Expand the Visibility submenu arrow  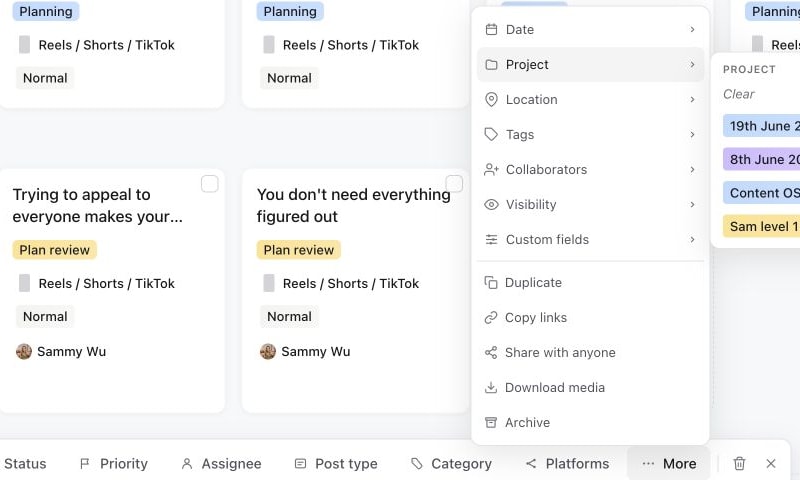692,205
